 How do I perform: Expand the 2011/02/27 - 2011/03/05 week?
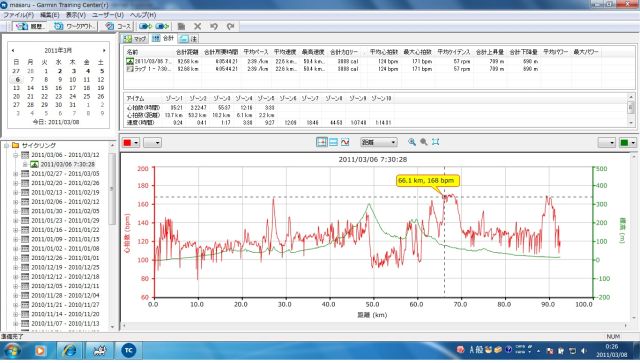[16, 174]
